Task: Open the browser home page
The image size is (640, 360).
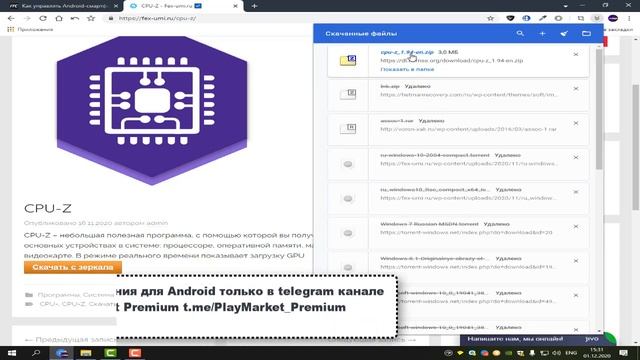Action: point(59,18)
